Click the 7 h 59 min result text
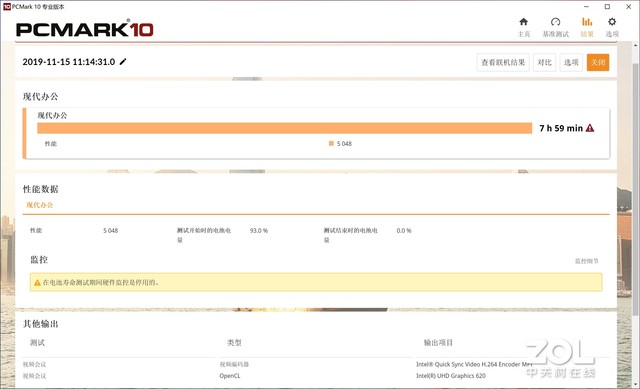 (x=561, y=128)
